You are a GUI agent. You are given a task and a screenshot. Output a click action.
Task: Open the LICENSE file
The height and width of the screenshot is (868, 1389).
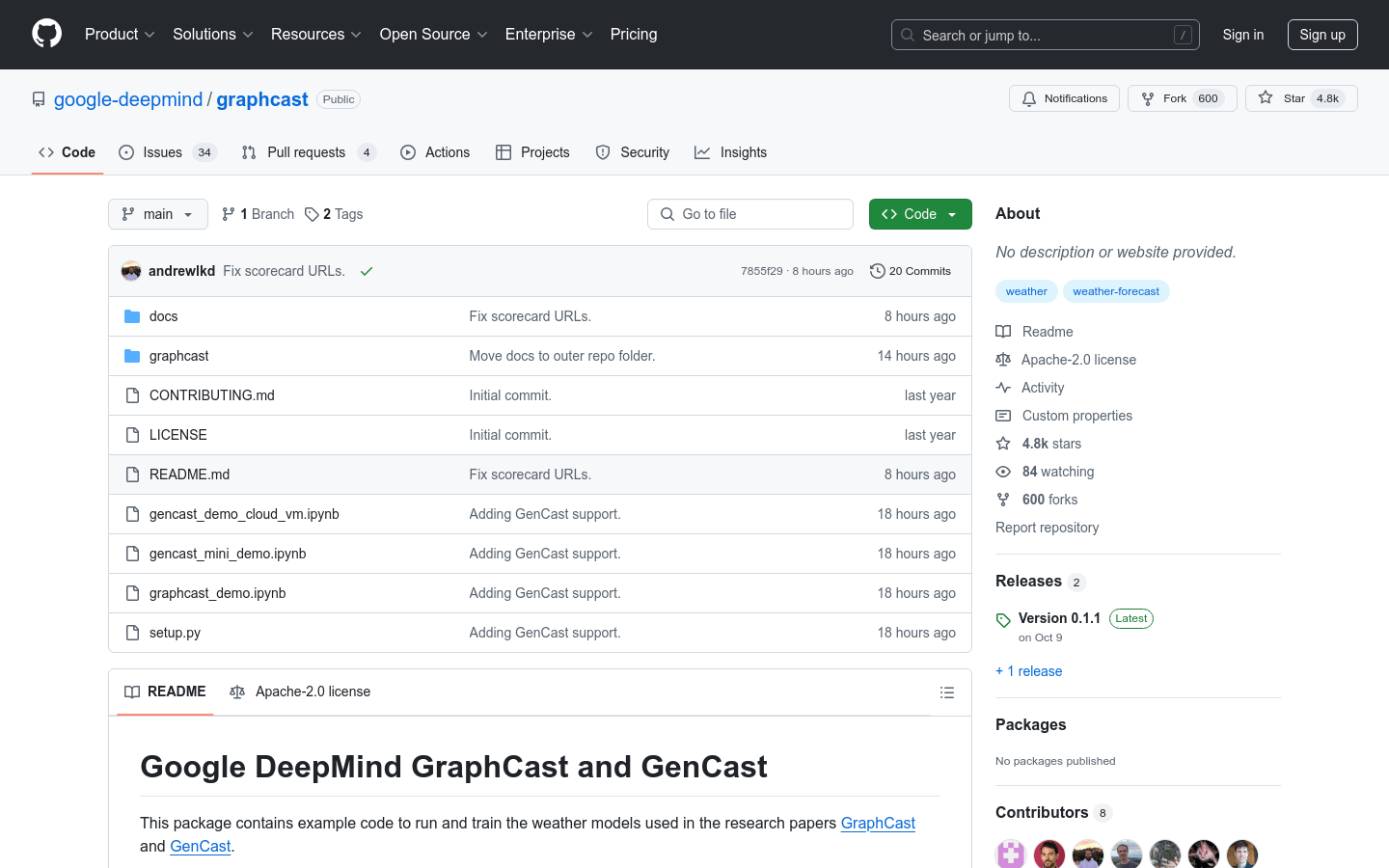(178, 435)
